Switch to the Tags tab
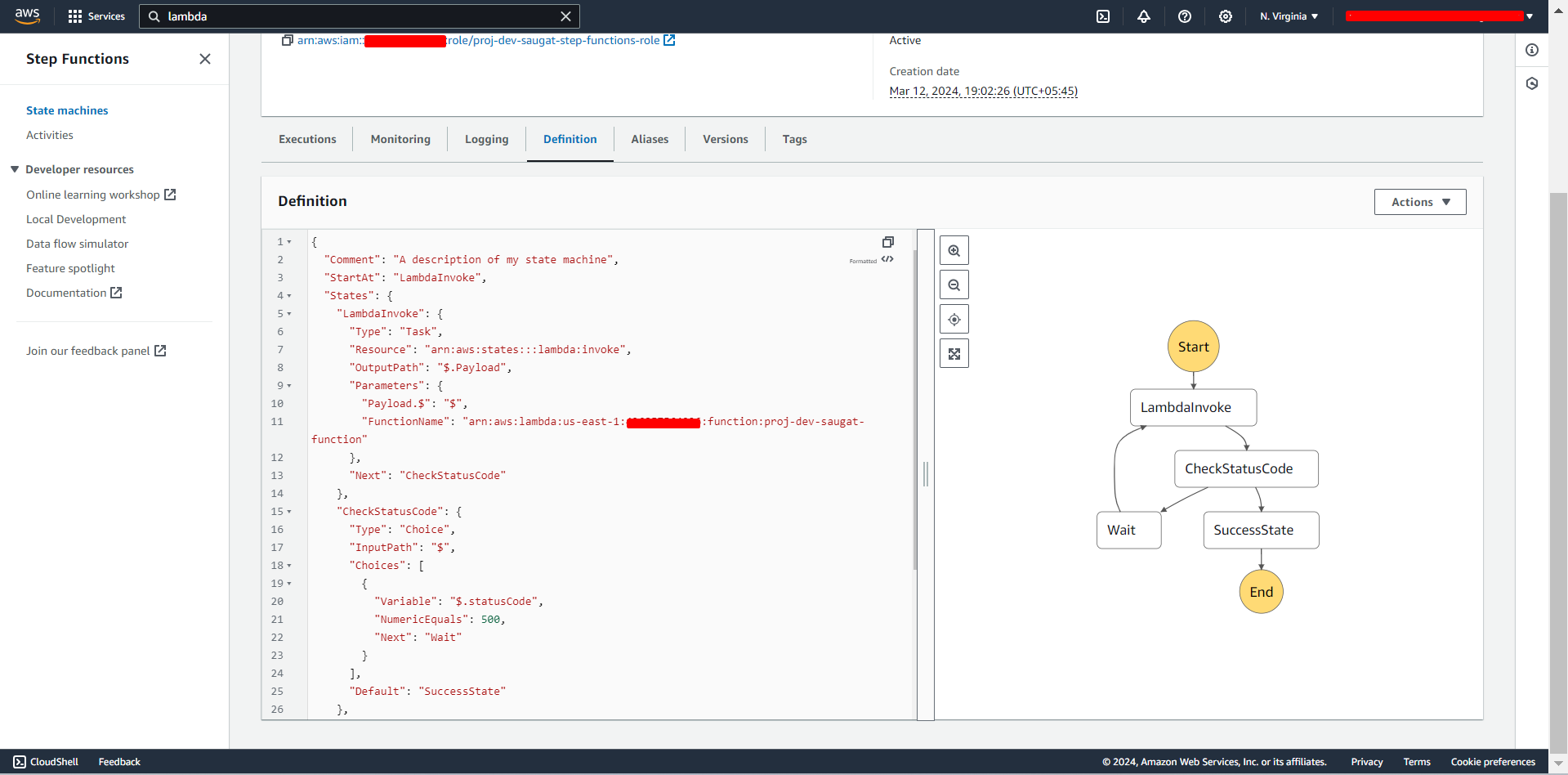 [794, 139]
